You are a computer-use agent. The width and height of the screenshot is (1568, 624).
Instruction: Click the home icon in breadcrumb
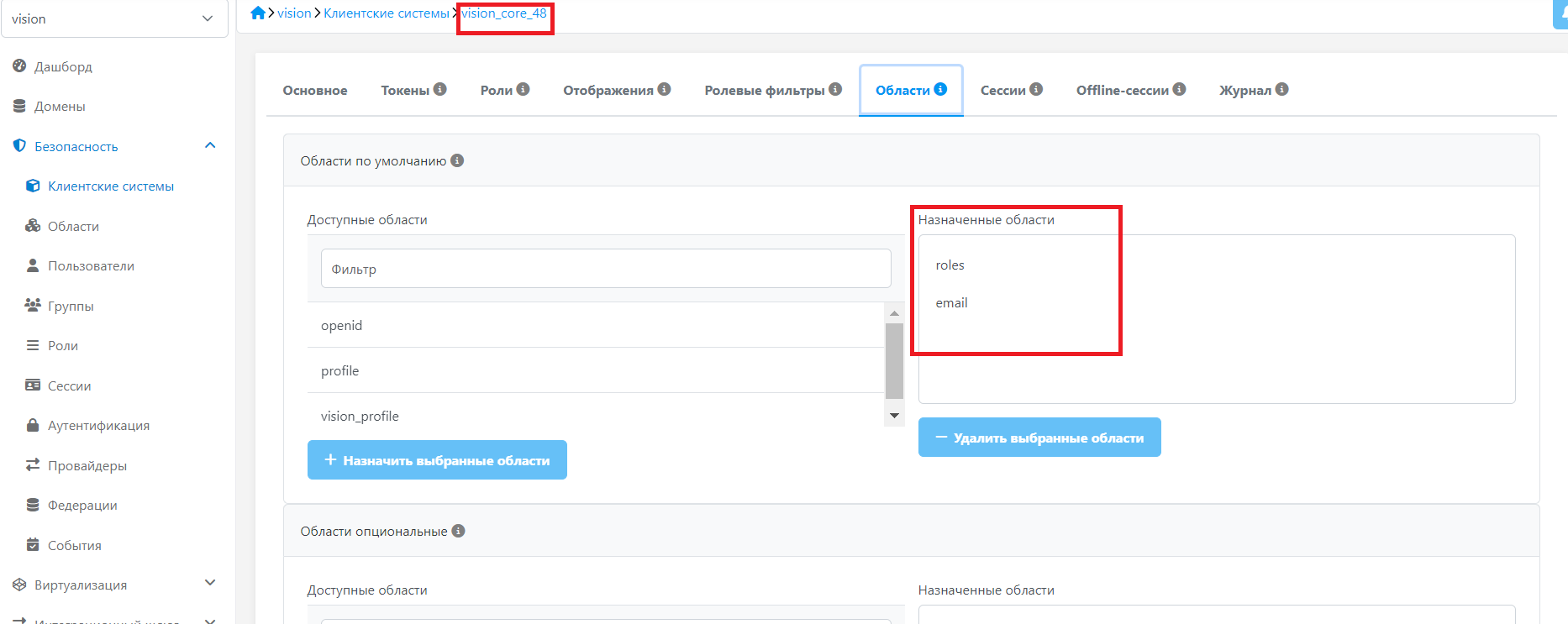click(258, 13)
